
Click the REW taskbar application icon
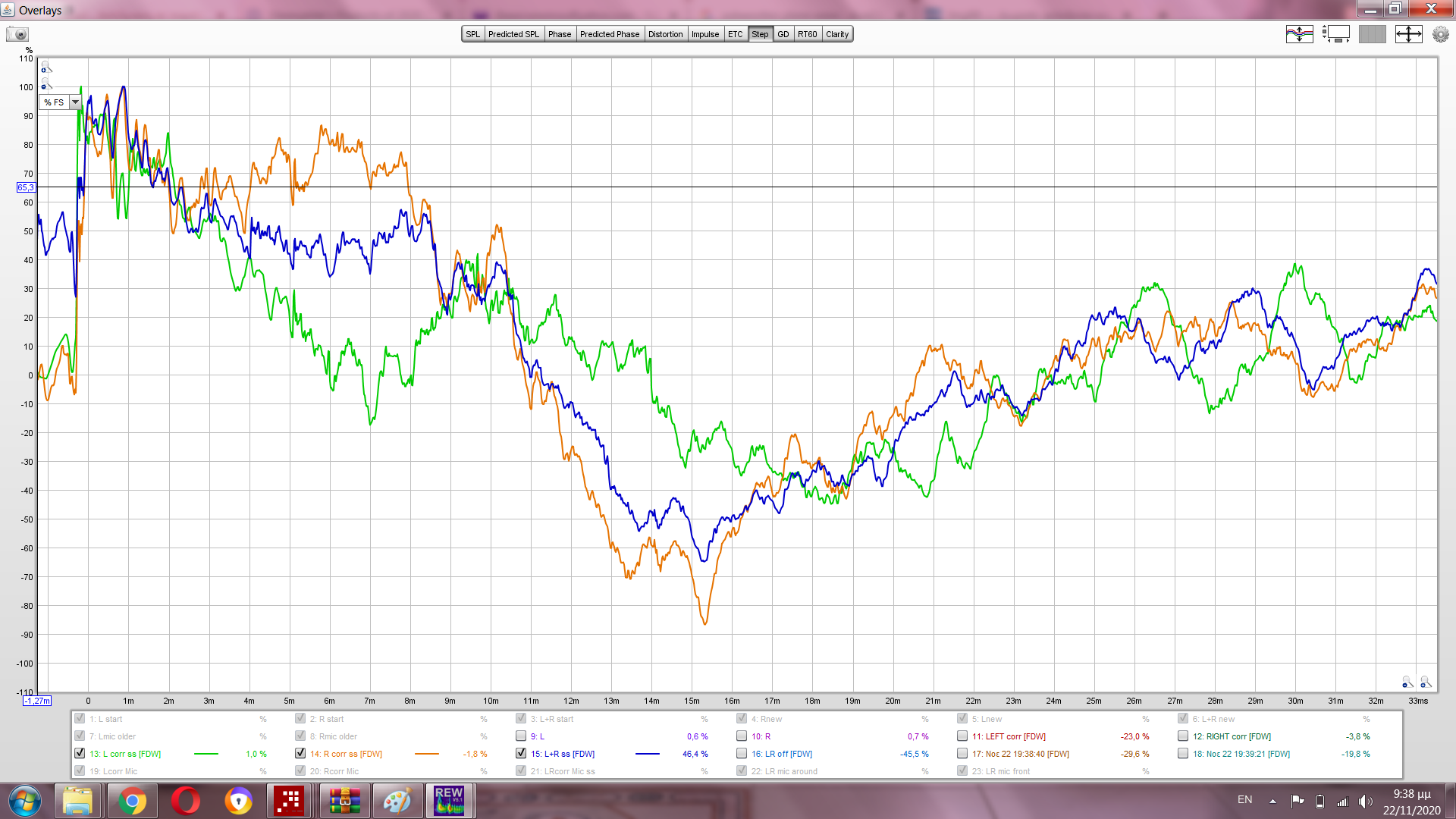(x=449, y=800)
